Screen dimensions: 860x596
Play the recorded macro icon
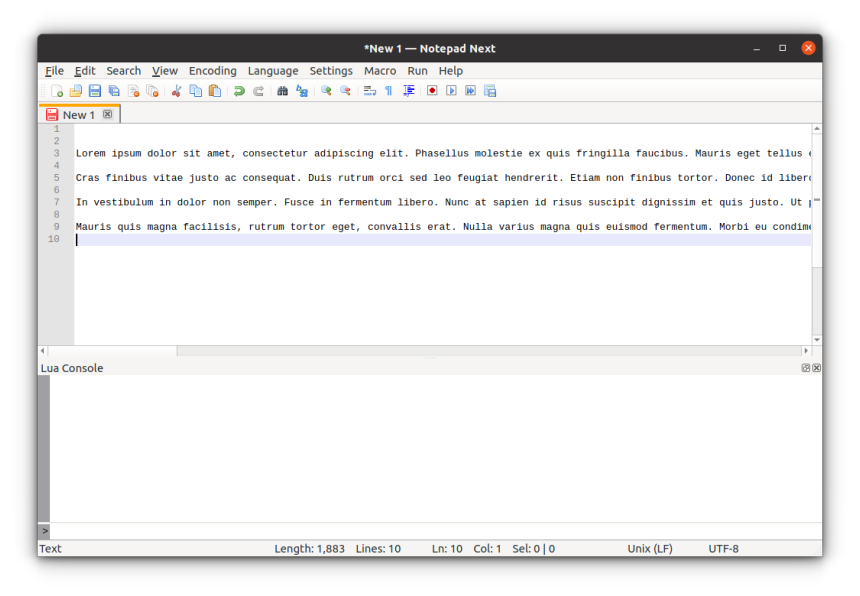451,90
